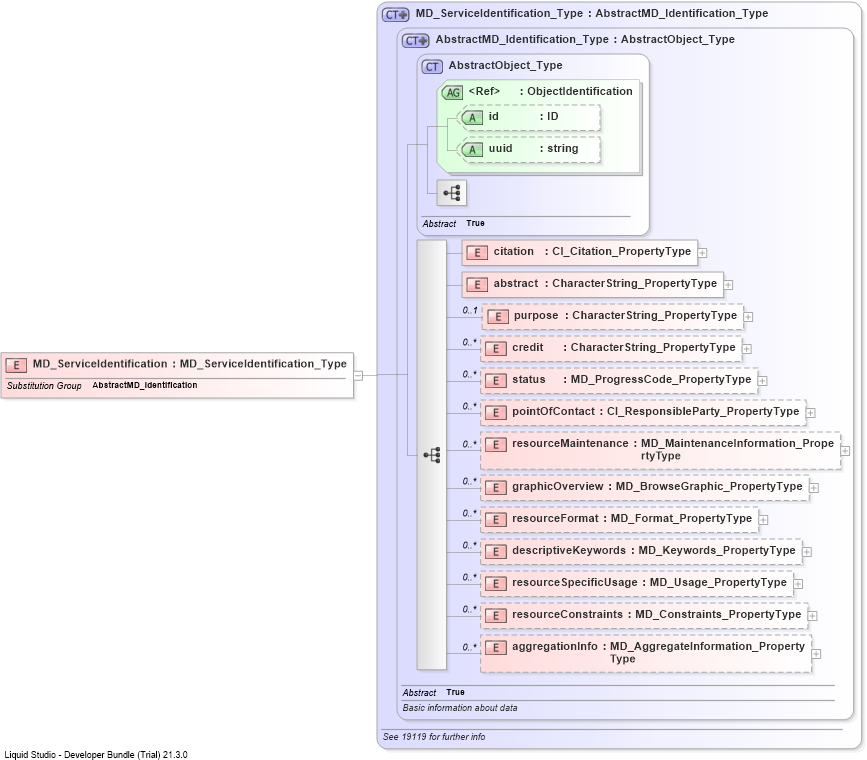
Task: Expand the resourceSpecificUsage element
Action: click(798, 584)
